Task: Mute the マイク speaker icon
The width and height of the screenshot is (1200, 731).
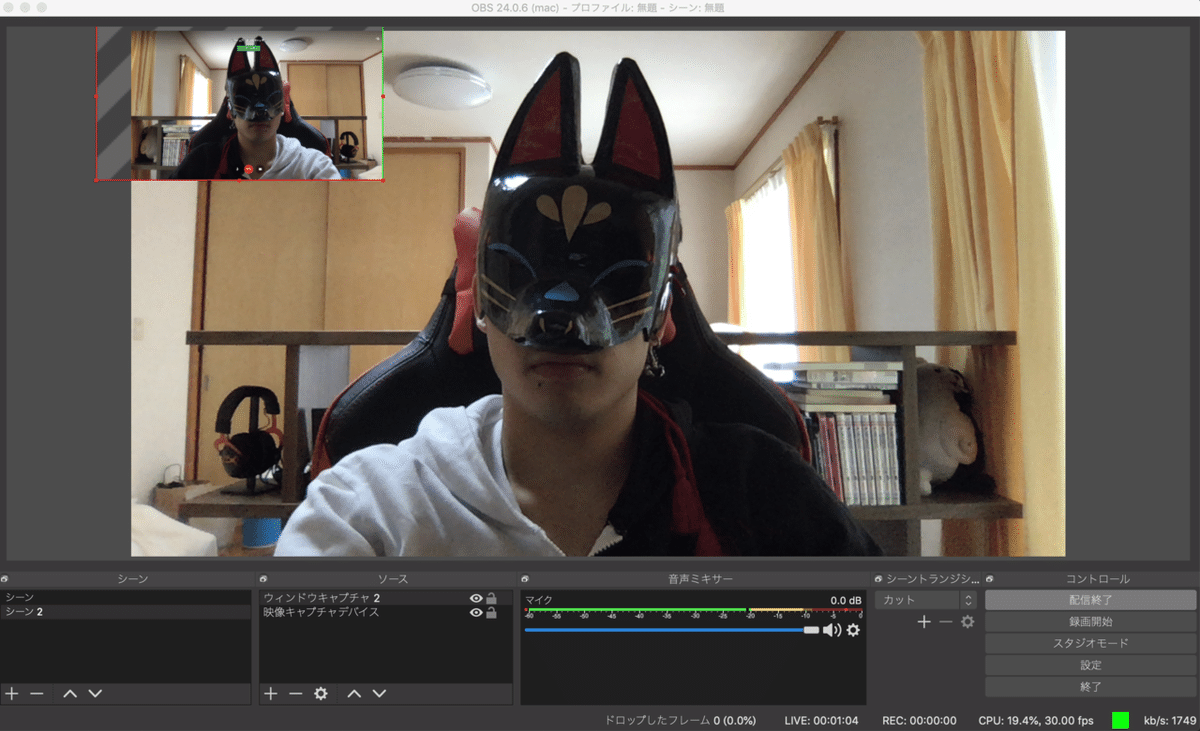Action: (x=832, y=630)
